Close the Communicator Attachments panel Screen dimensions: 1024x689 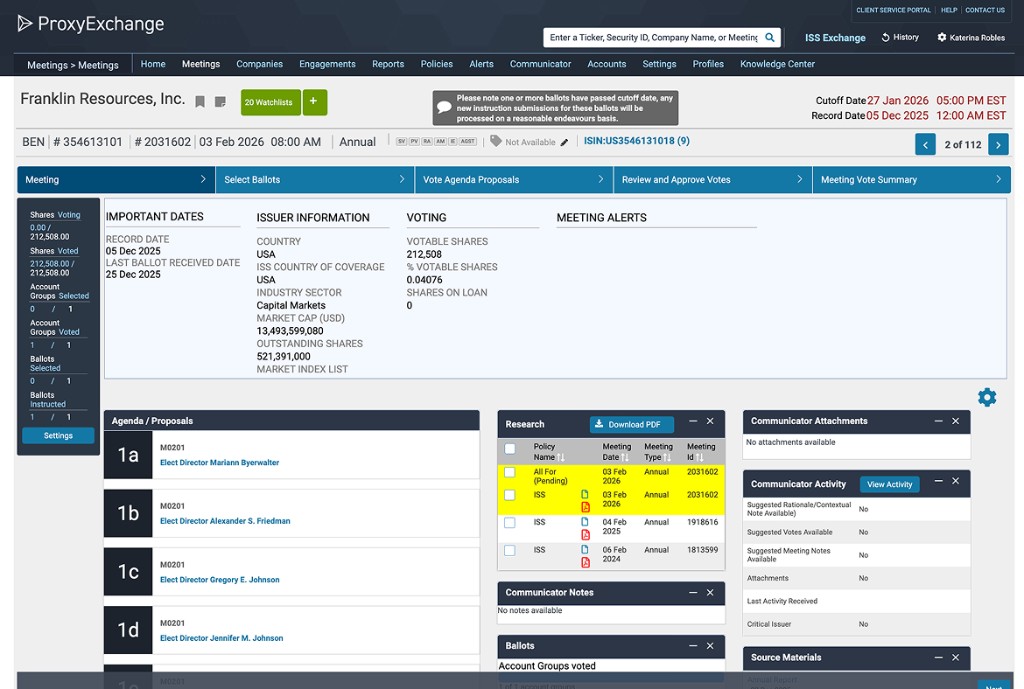point(955,421)
